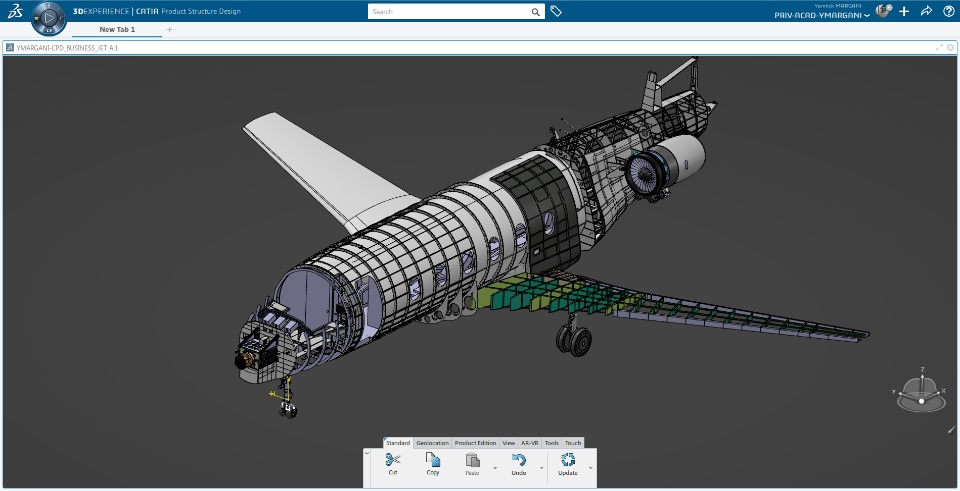The image size is (960, 491).
Task: Close the YMARGANI-CPD_BUSINESS_JET viewer panel
Action: (x=950, y=47)
